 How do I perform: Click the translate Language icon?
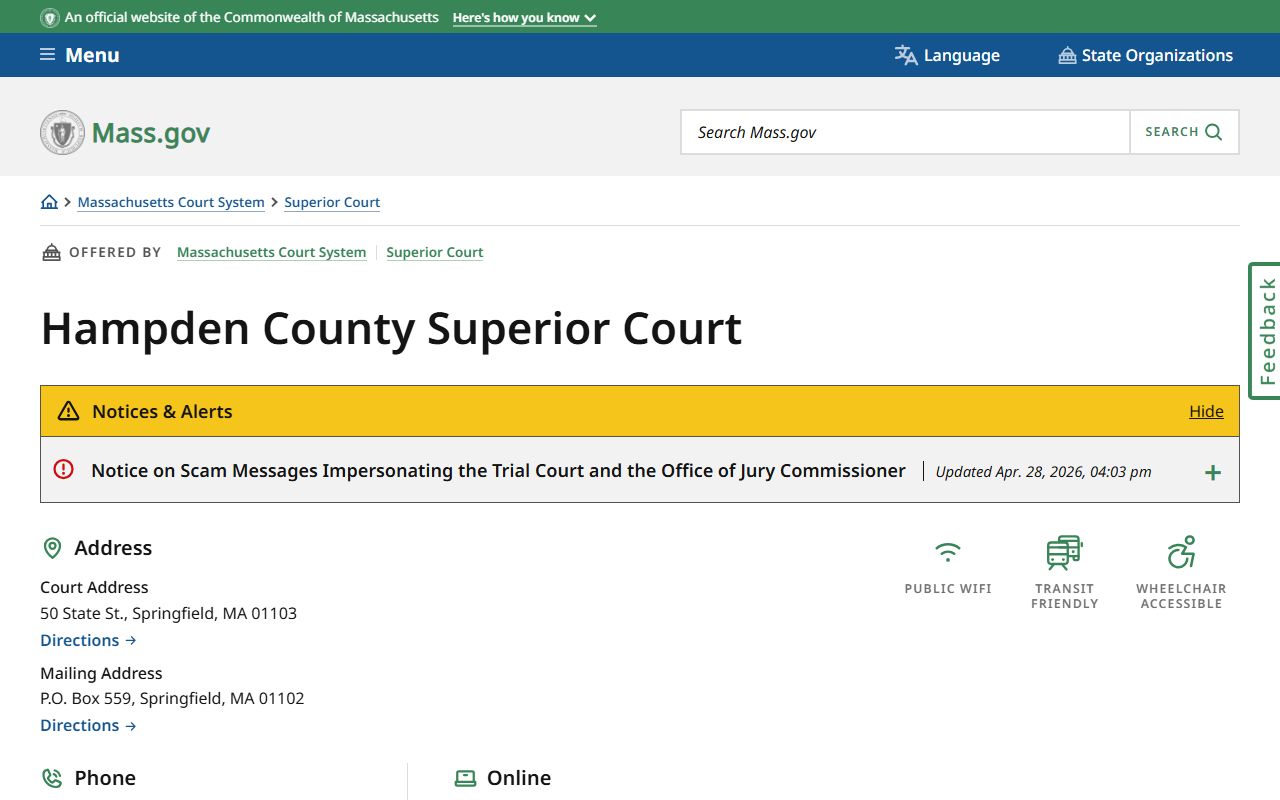(906, 55)
